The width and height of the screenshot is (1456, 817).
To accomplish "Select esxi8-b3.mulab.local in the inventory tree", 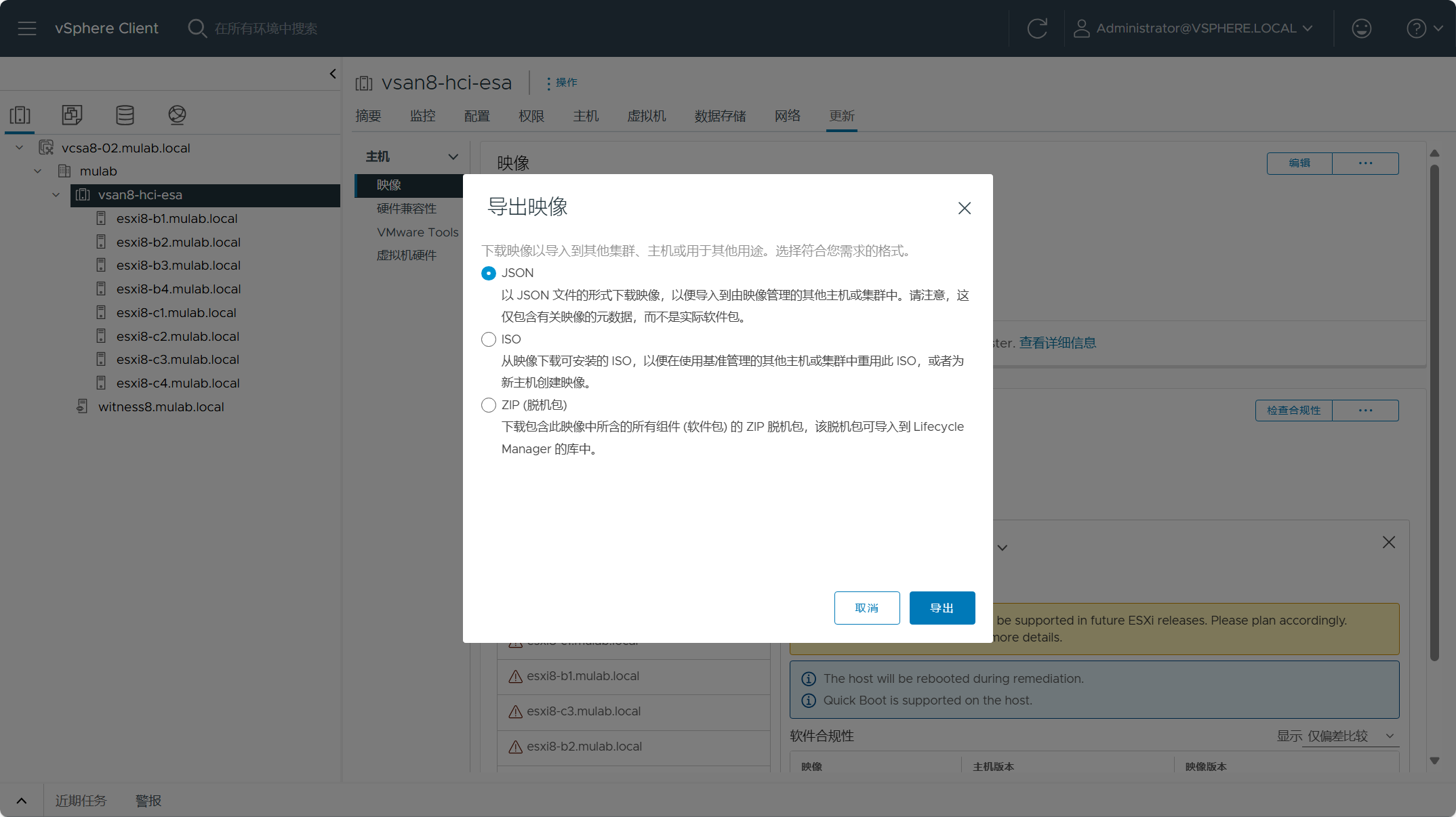I will (x=178, y=265).
